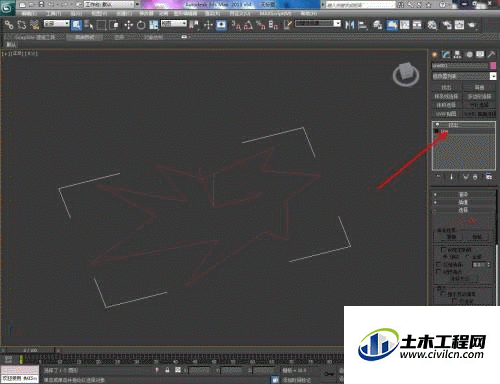Open the object color swatch
The height and width of the screenshot is (384, 500).
pos(493,66)
